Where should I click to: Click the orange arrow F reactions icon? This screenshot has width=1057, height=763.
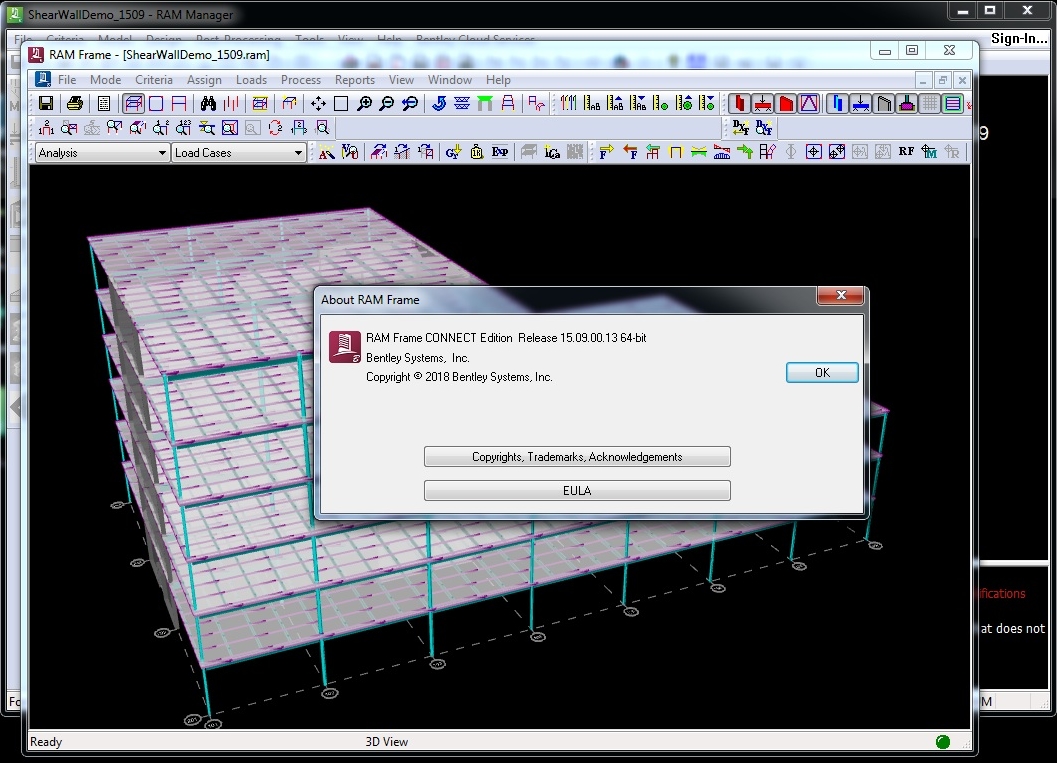click(x=630, y=152)
